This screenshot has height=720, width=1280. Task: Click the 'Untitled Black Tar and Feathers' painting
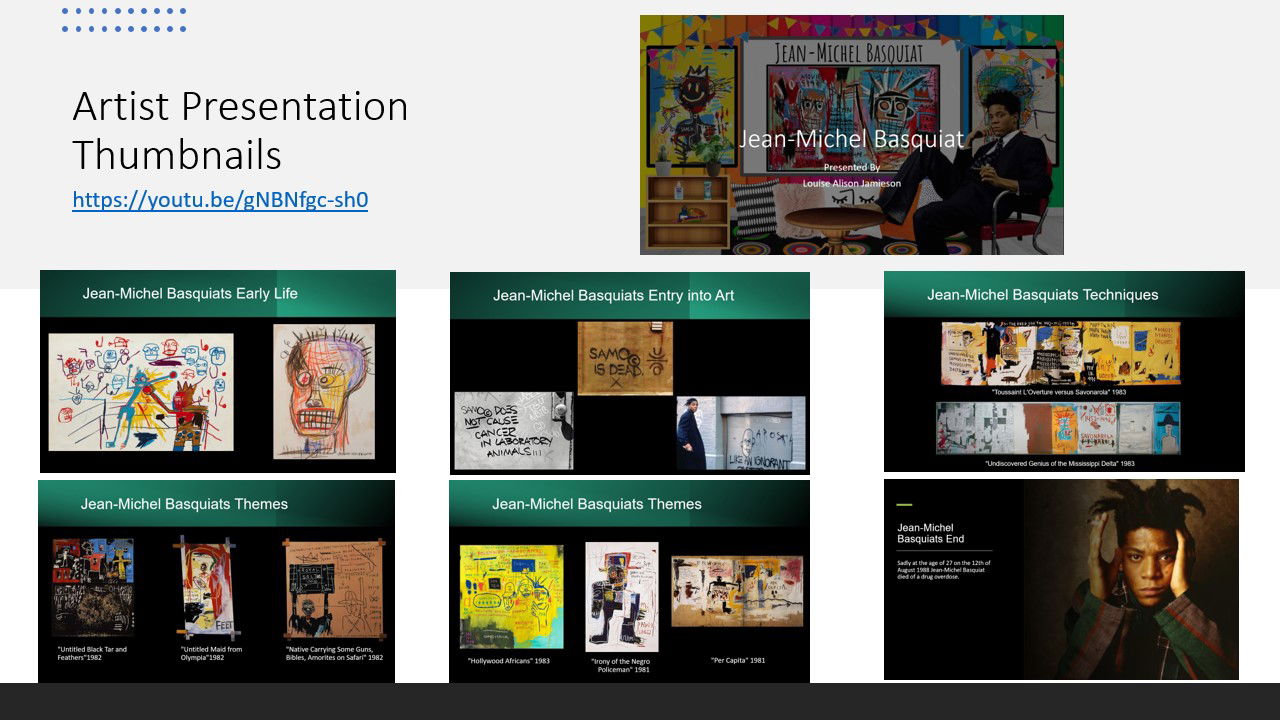point(93,587)
